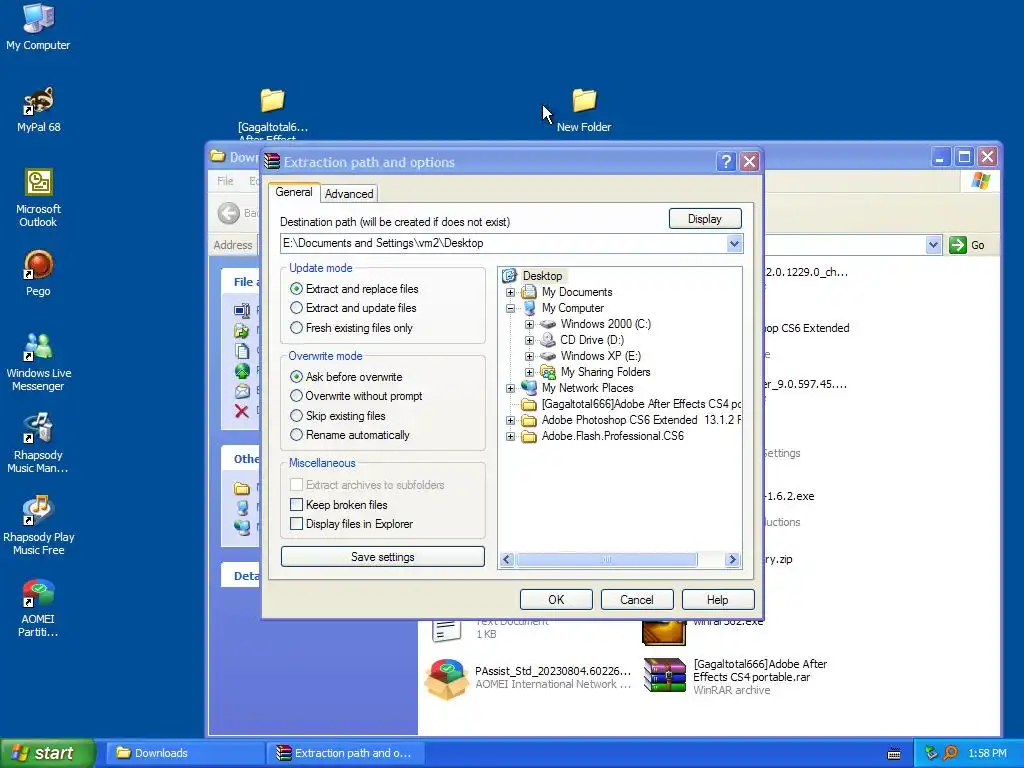Screen dimensions: 1024x768
Task: Click the Start button
Action: [48, 753]
